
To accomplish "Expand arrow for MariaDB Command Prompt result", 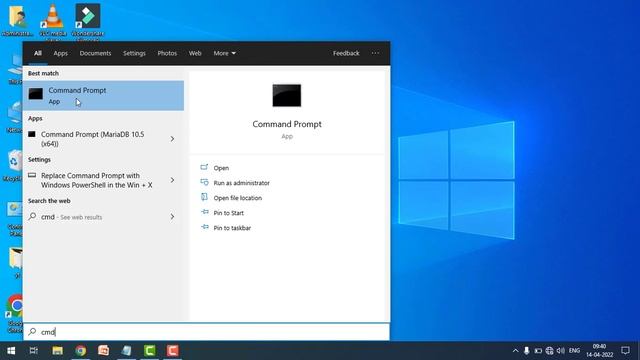I will click(x=172, y=139).
